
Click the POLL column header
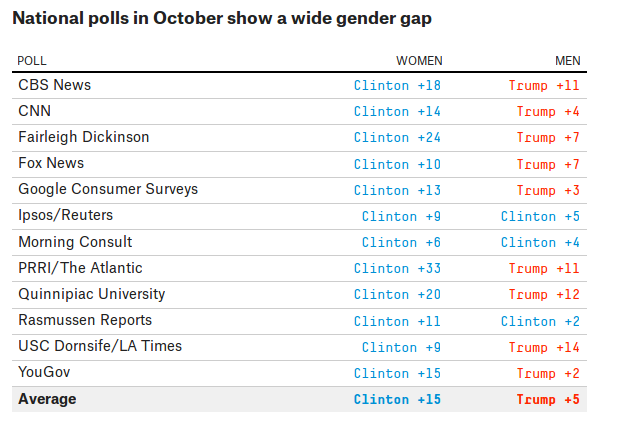pos(32,61)
